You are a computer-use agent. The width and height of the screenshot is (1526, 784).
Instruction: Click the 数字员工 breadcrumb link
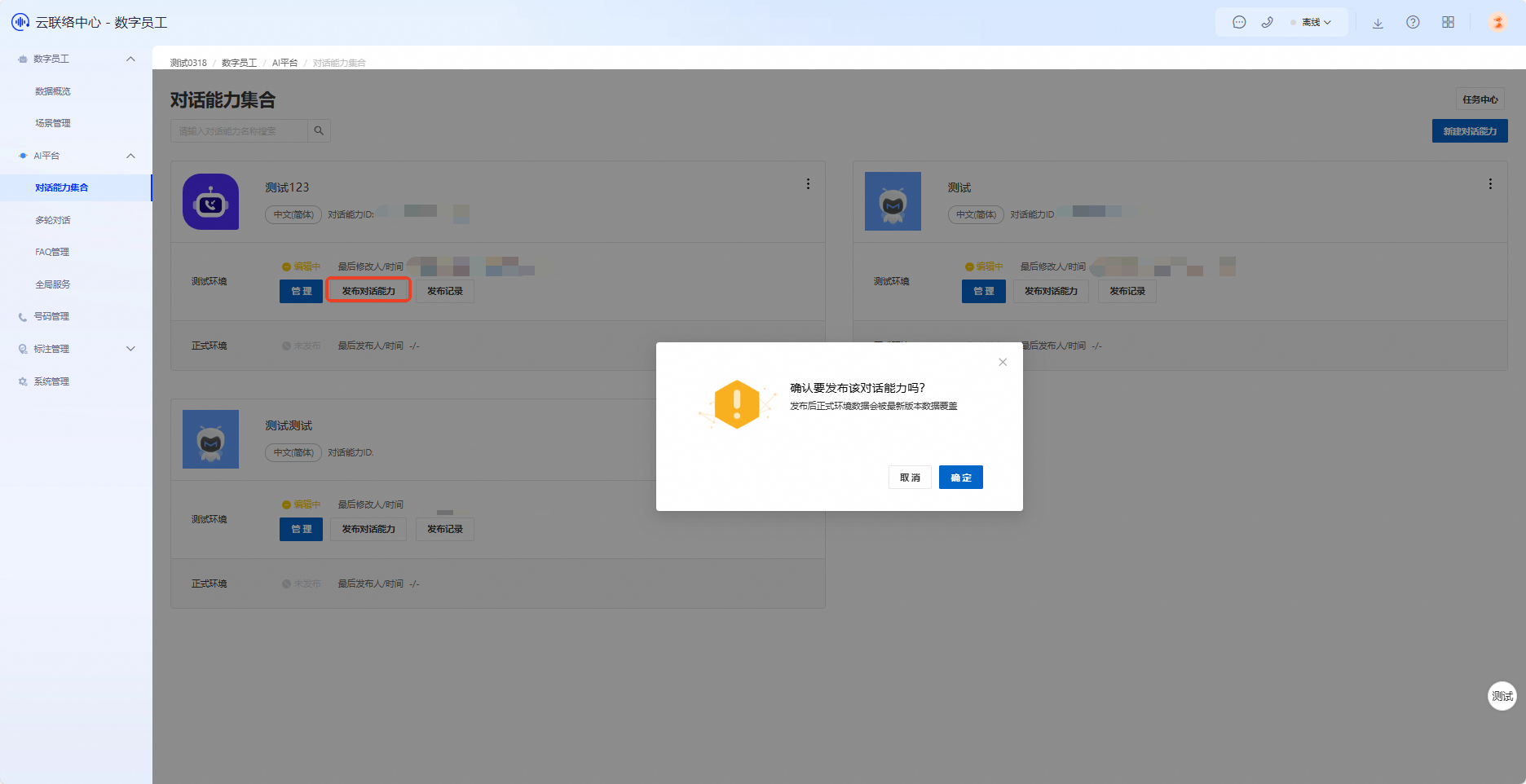pyautogui.click(x=239, y=63)
